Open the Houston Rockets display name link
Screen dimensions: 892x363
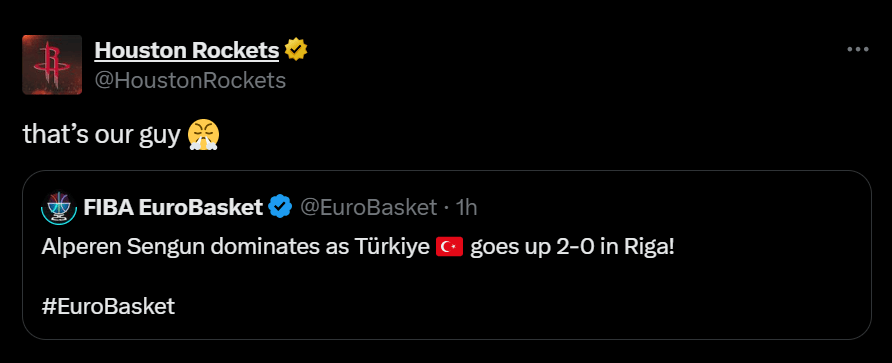click(x=187, y=50)
